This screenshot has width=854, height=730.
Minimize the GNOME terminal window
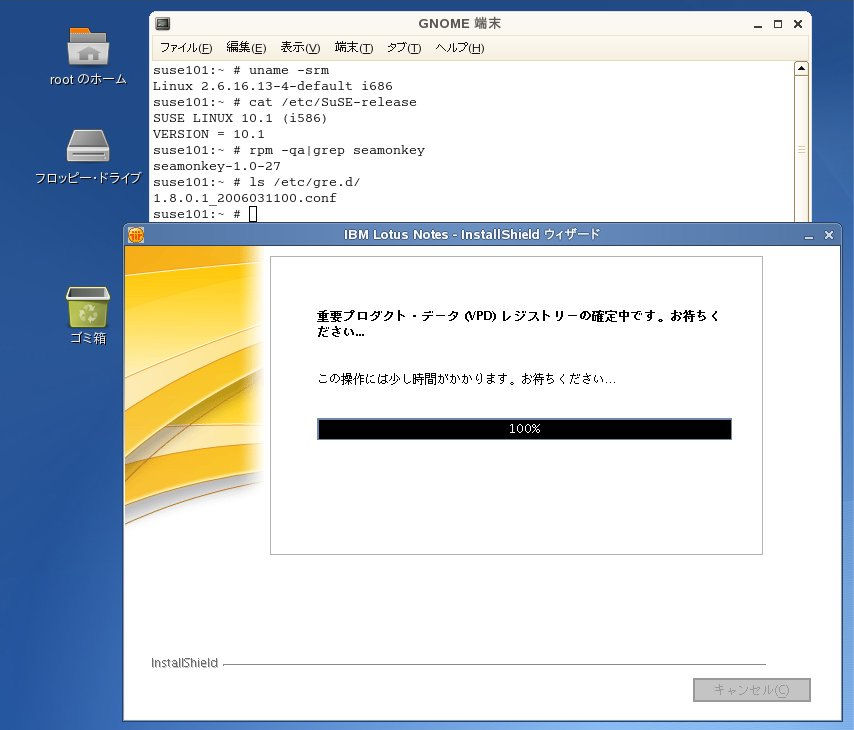(x=758, y=25)
